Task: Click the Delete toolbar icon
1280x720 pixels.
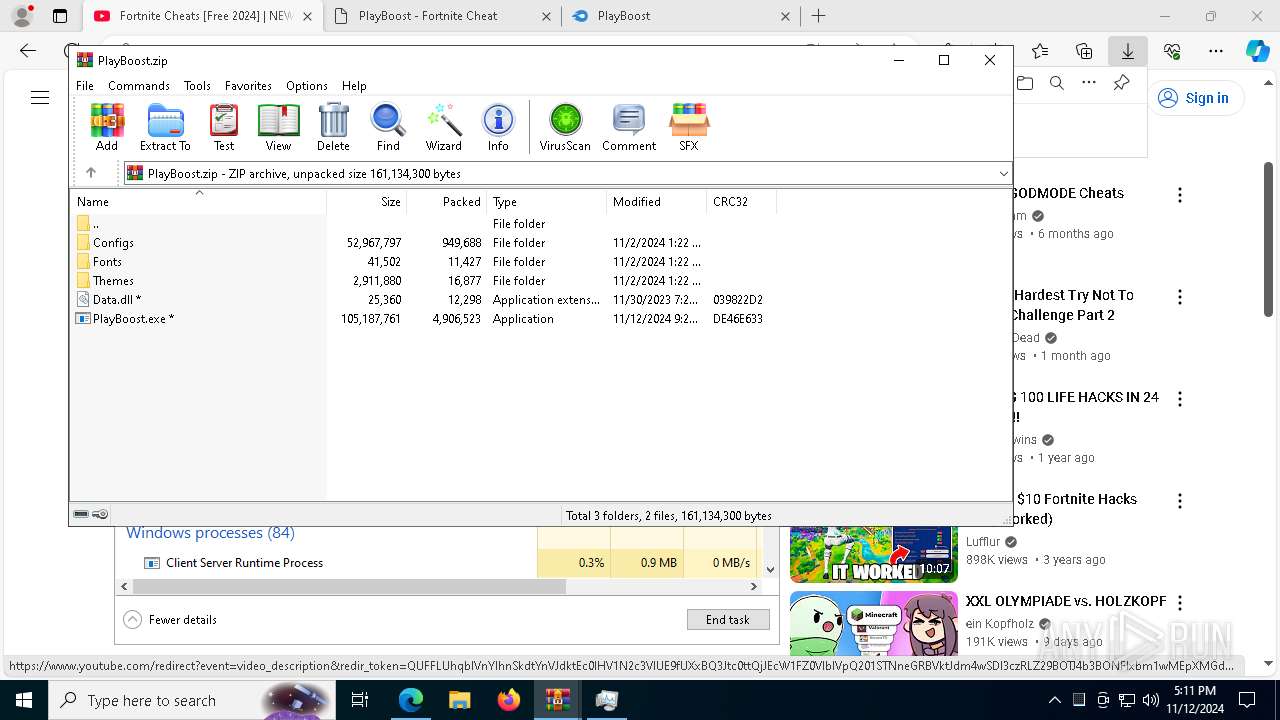Action: [333, 127]
